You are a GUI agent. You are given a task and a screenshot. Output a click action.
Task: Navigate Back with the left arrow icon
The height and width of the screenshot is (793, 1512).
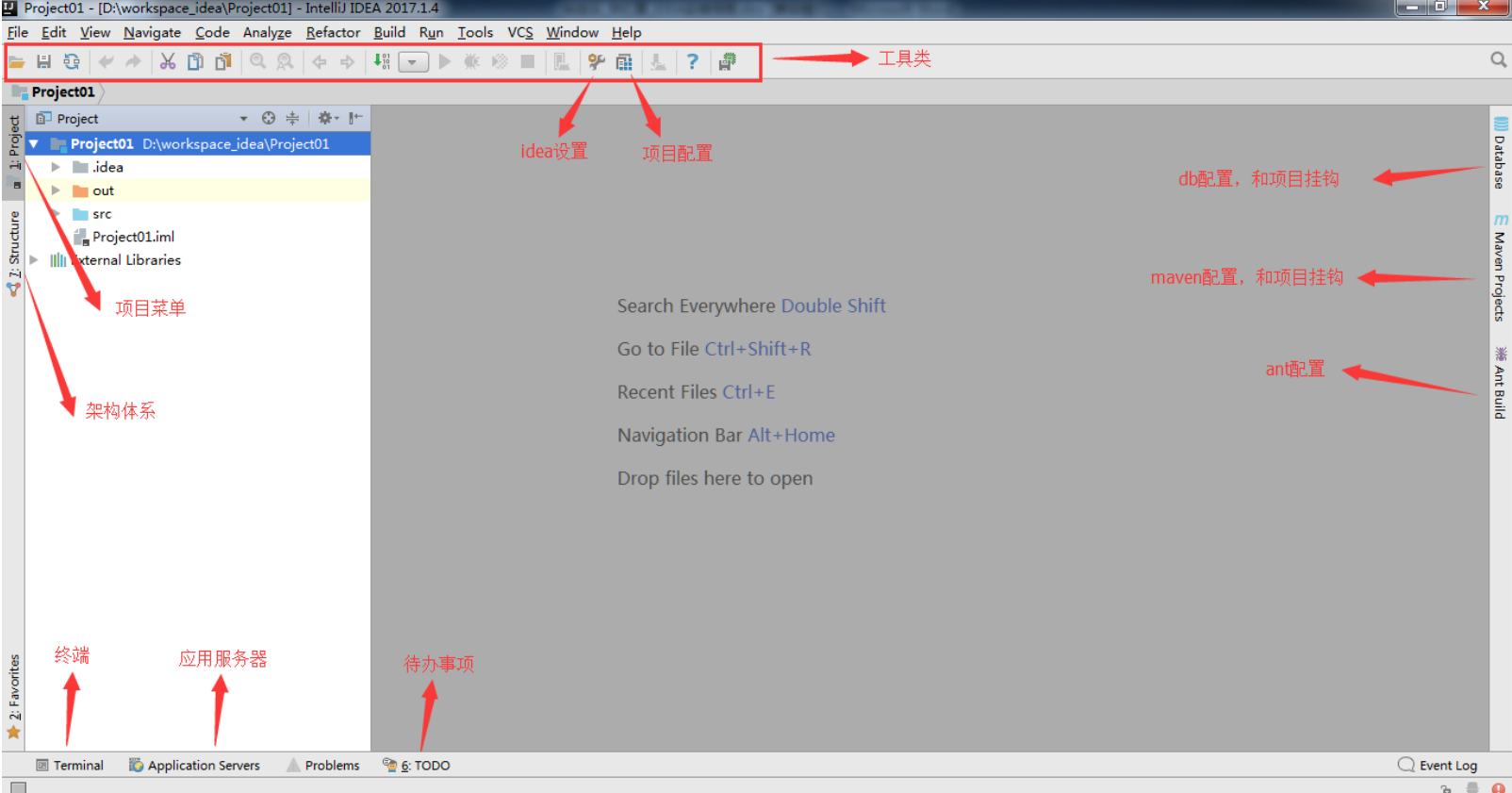tap(320, 62)
